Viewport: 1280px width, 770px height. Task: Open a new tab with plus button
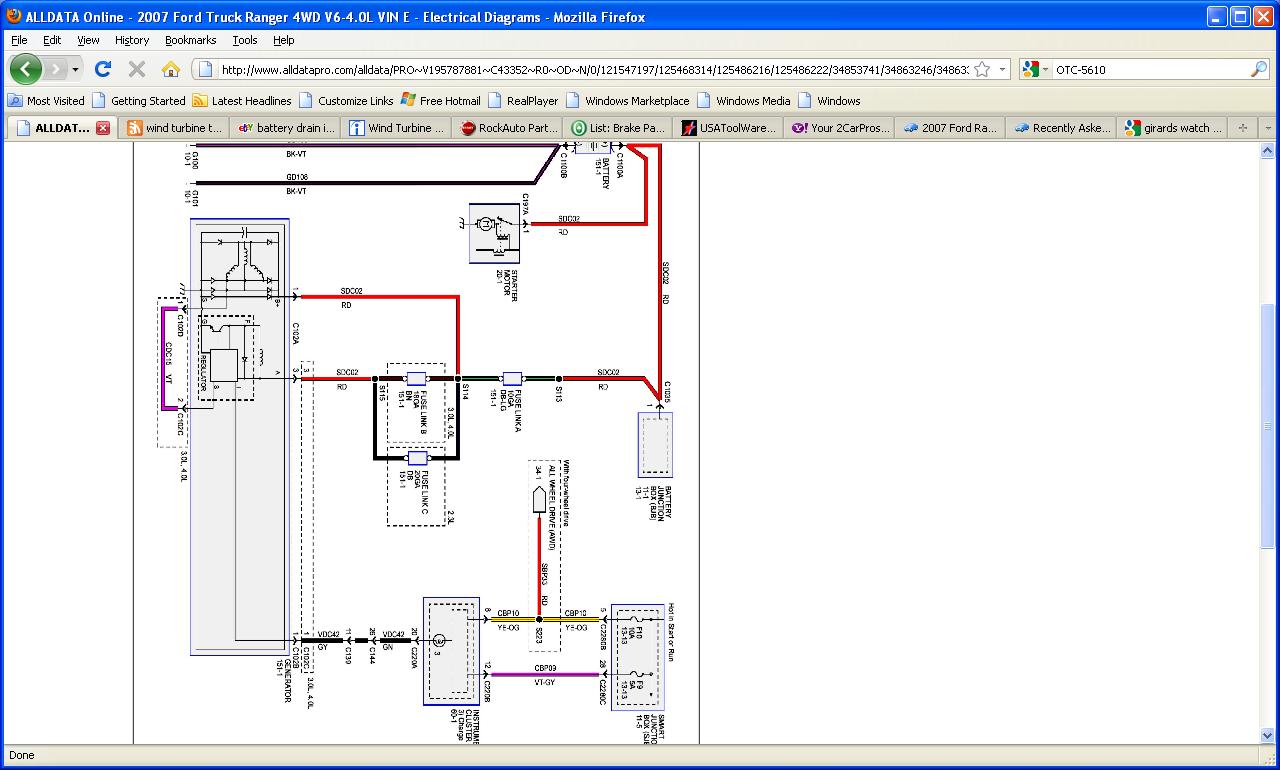[x=1243, y=128]
